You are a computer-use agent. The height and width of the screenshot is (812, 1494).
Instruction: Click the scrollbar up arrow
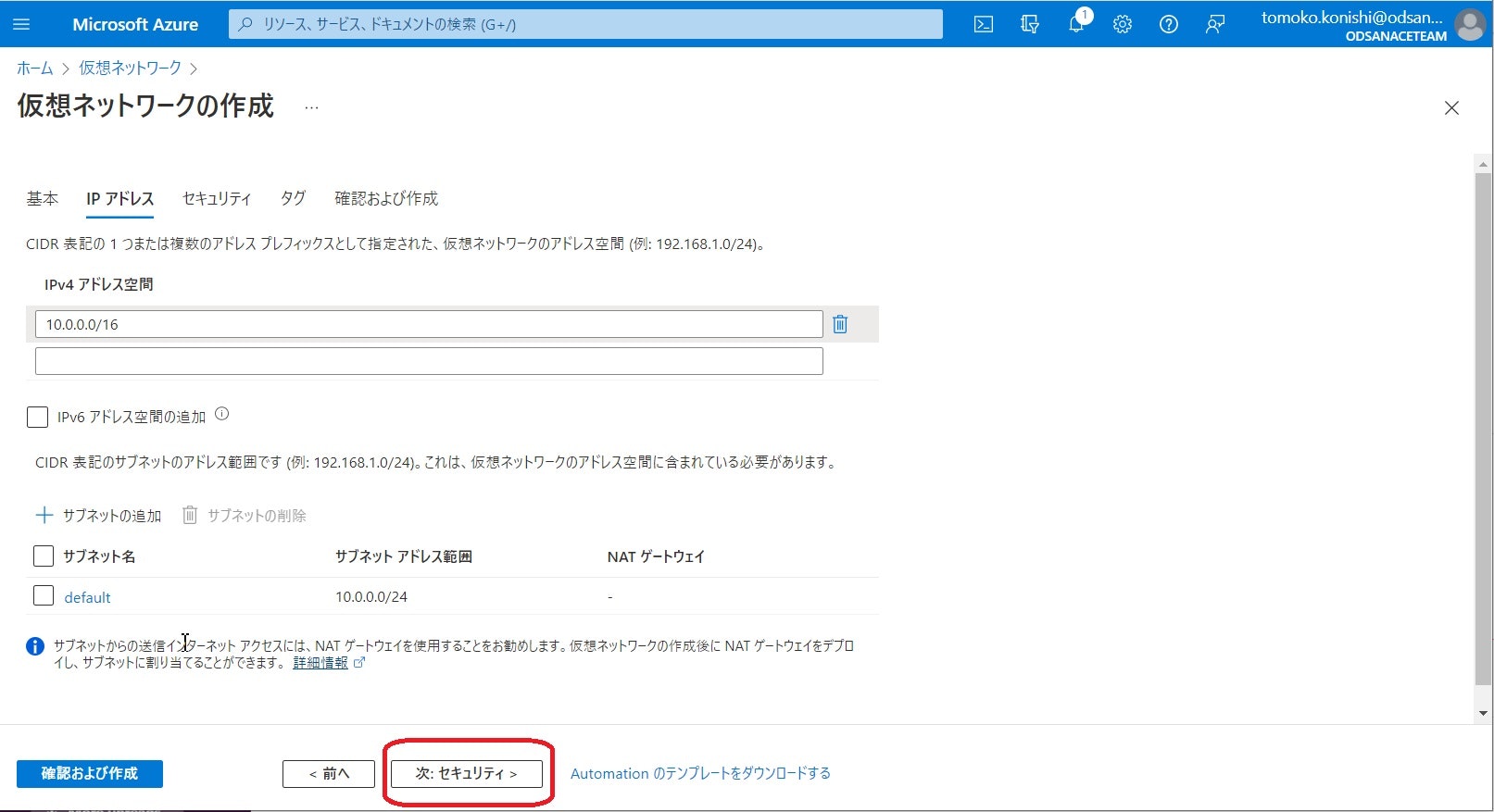pyautogui.click(x=1483, y=165)
